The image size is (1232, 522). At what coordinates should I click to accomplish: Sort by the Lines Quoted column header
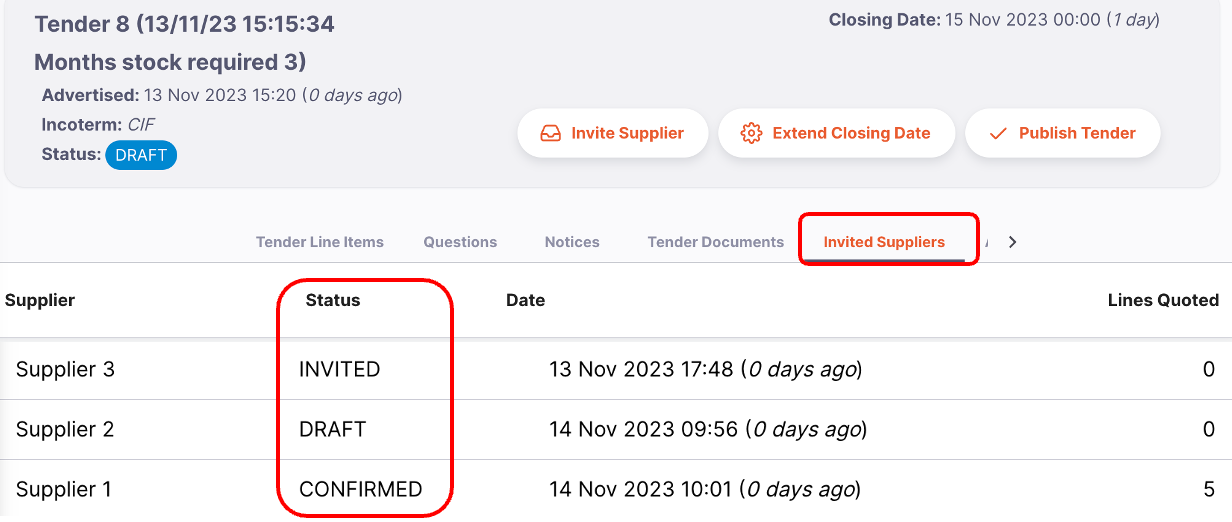(x=1163, y=300)
